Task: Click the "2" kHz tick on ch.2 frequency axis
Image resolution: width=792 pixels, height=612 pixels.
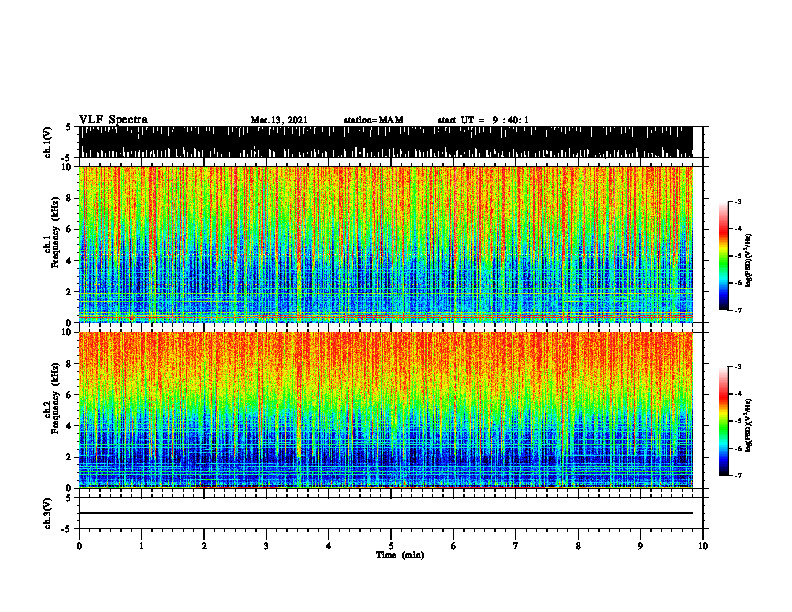Action: (x=69, y=457)
